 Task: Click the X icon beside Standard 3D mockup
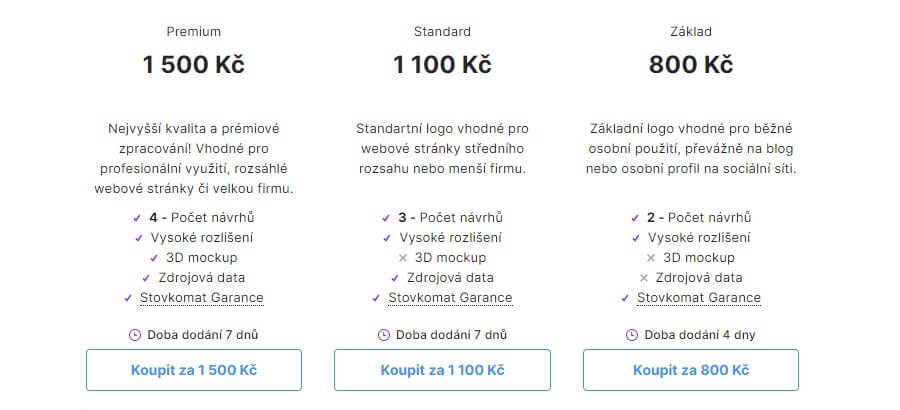tap(402, 258)
